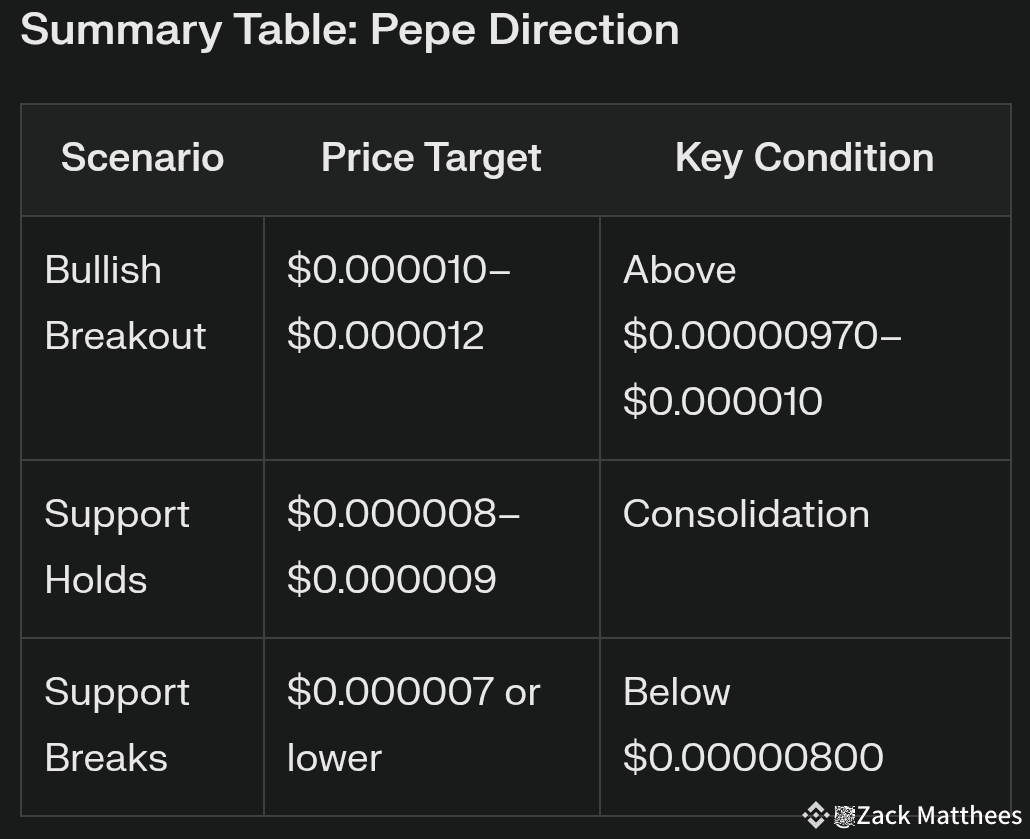Click the $0.000008–$0.000009 price target cell
Screen dimensions: 1030x839
pyautogui.click(x=402, y=546)
